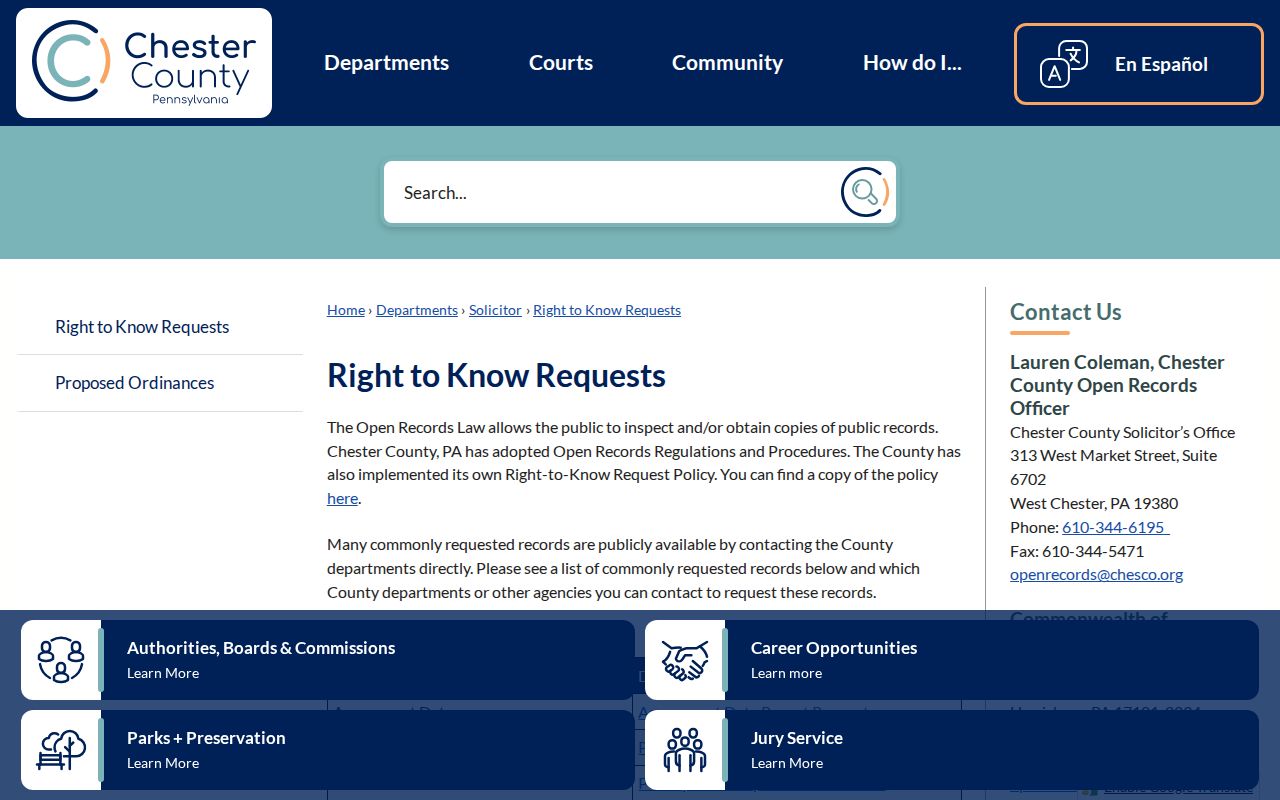Click the Fax: 610-344-5471 text

[x=1077, y=551]
